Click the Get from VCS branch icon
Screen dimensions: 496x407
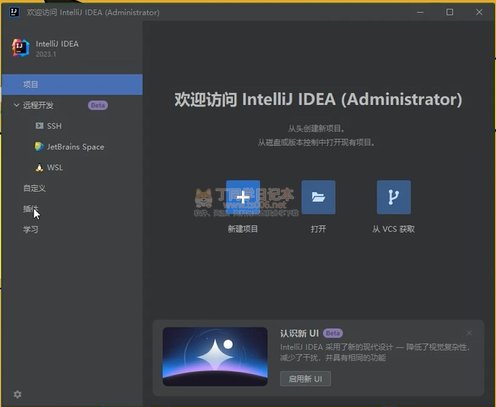coord(394,197)
